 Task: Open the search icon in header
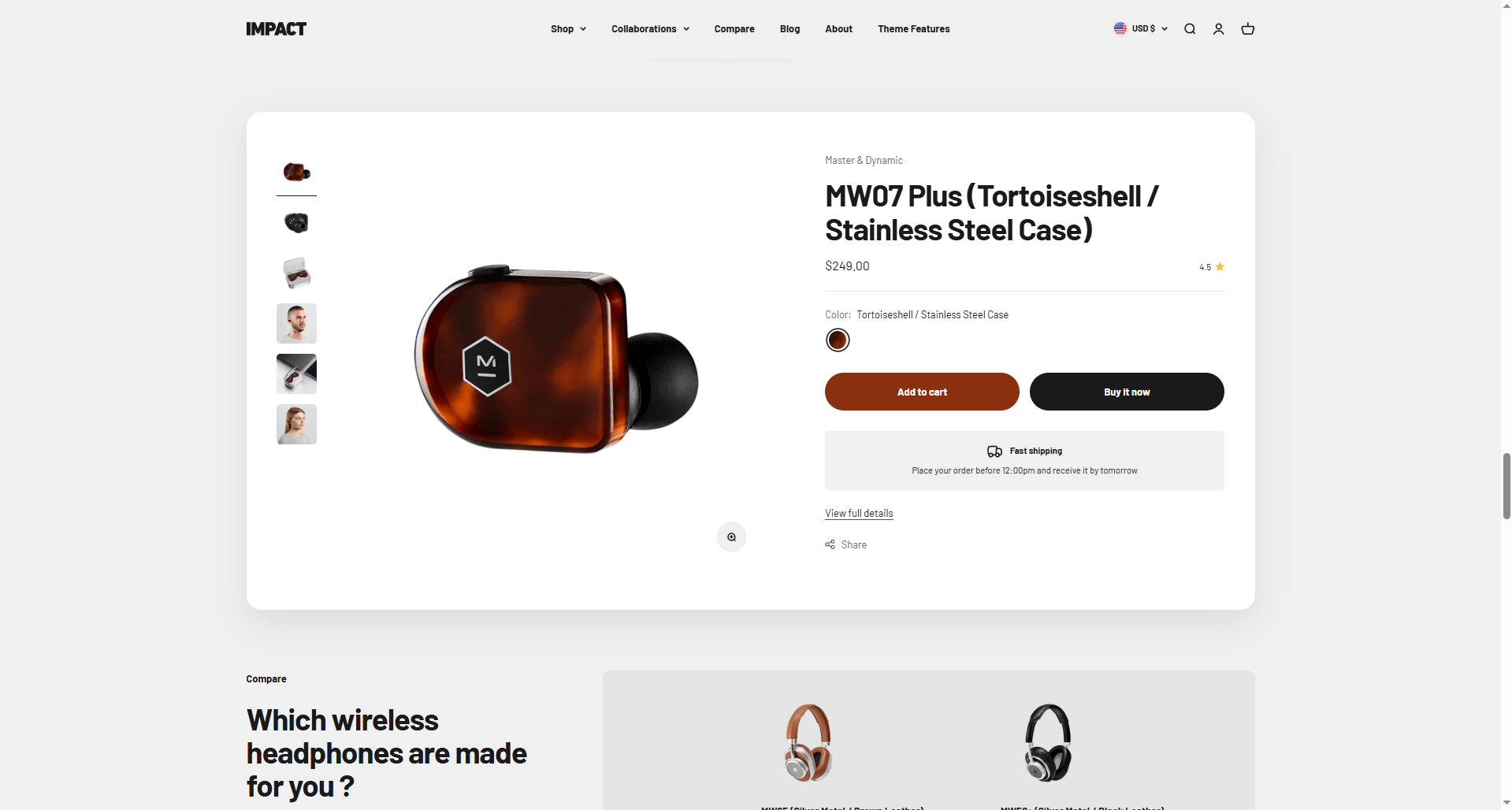(1190, 29)
